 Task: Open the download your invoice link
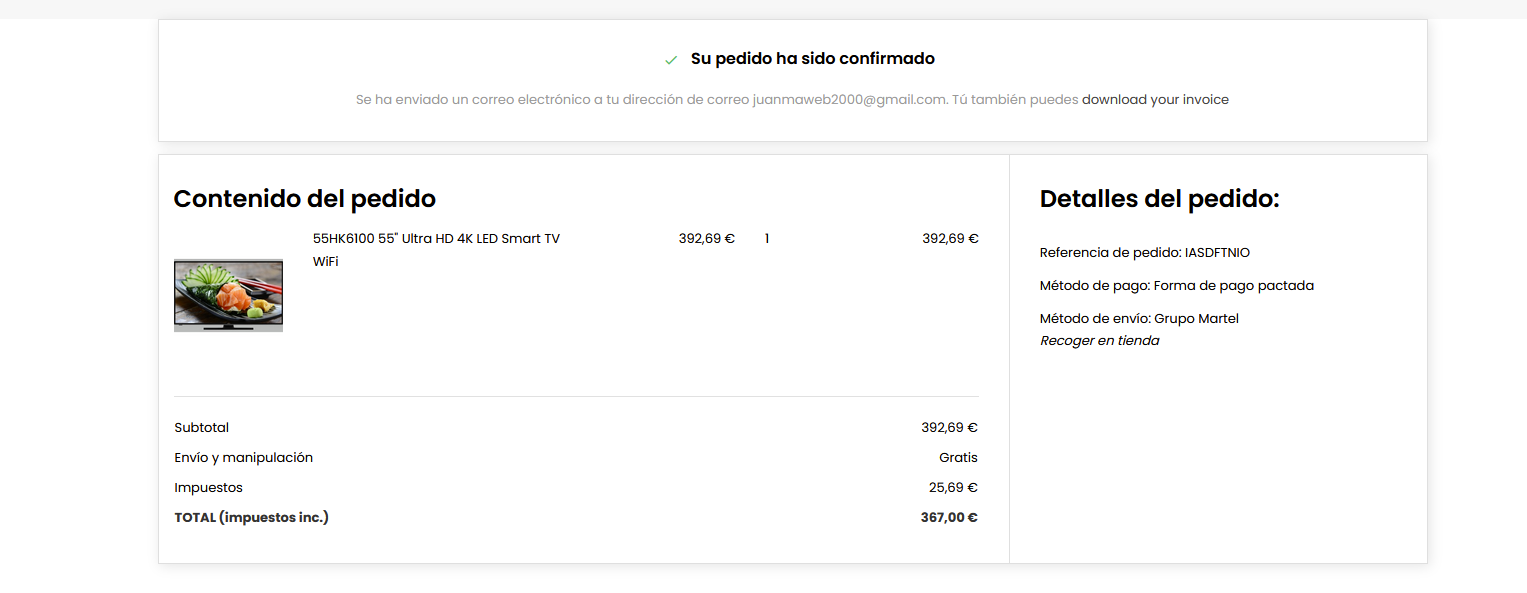coord(1155,100)
